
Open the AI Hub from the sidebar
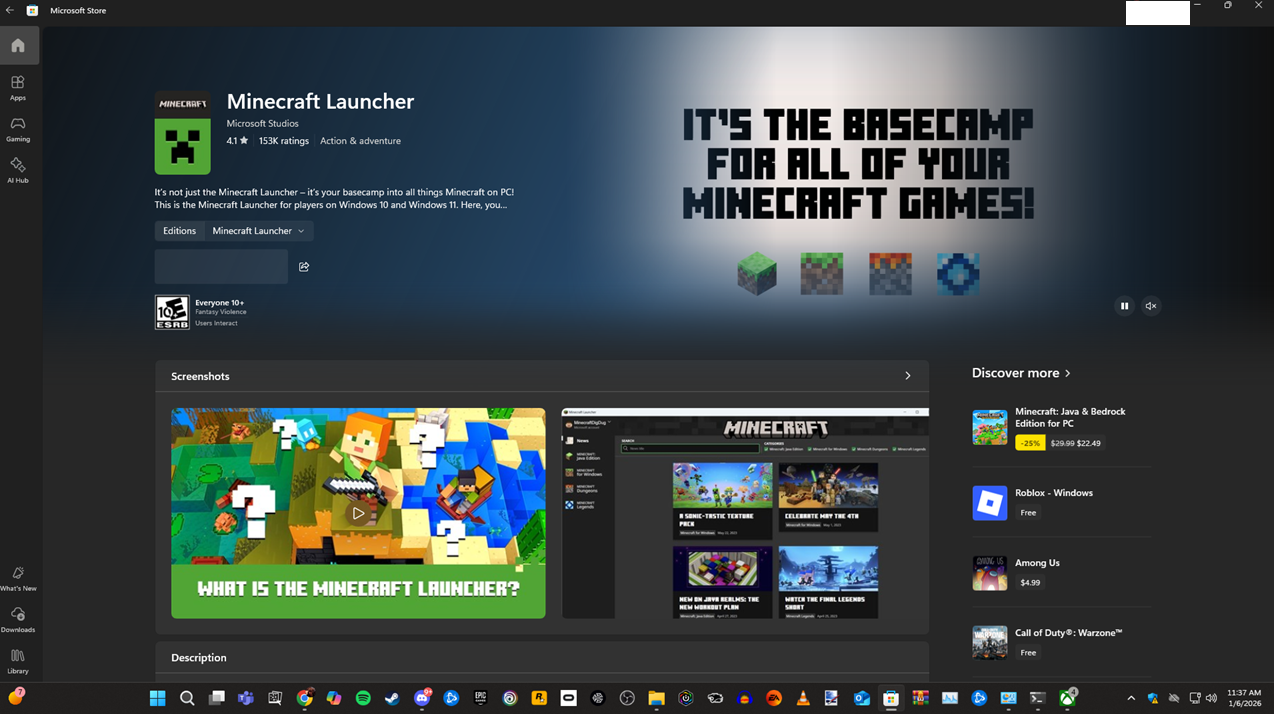[x=18, y=172]
